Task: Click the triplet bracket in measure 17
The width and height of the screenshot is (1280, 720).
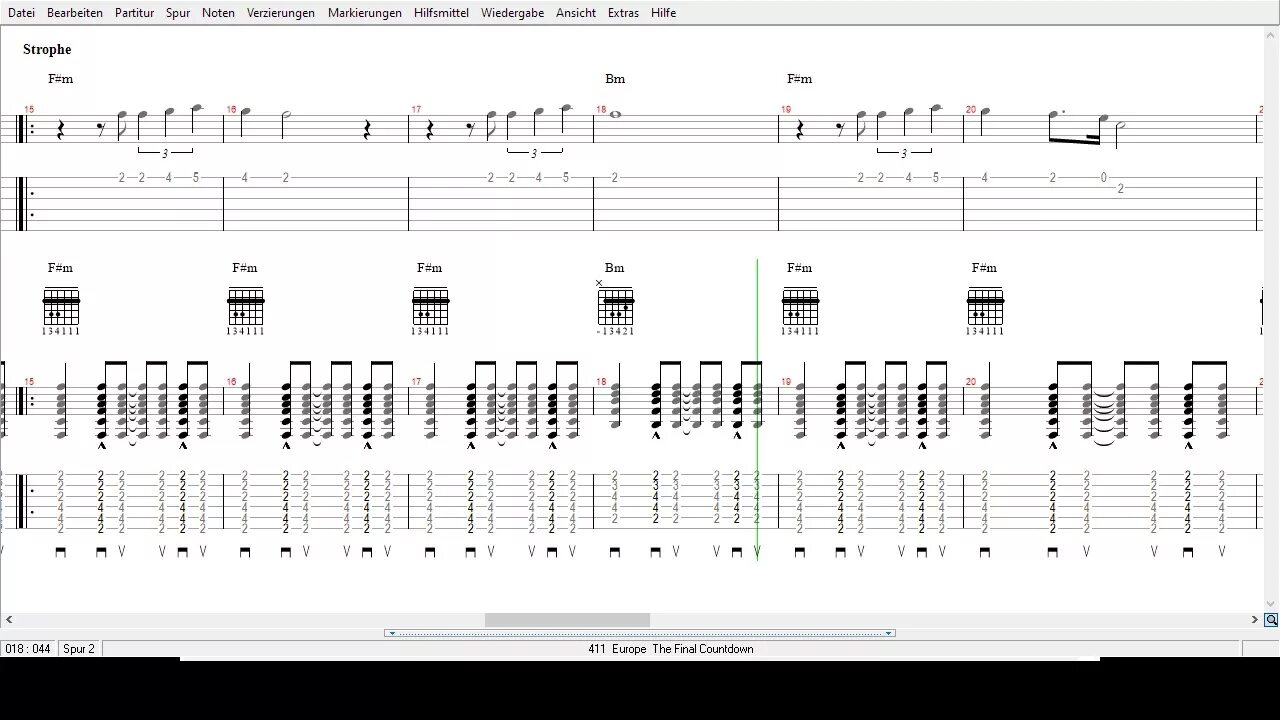Action: pyautogui.click(x=534, y=152)
